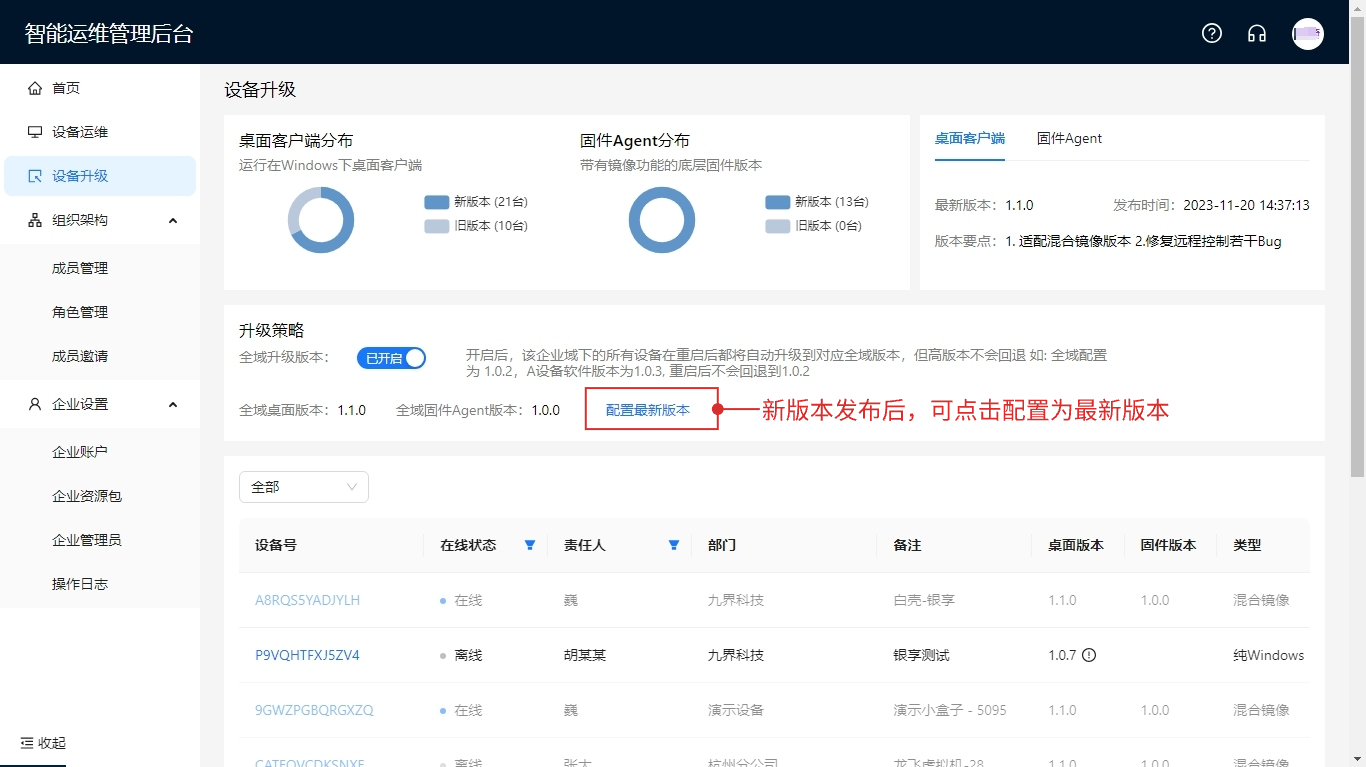
Task: Open the headset customer support icon
Action: 1257,33
